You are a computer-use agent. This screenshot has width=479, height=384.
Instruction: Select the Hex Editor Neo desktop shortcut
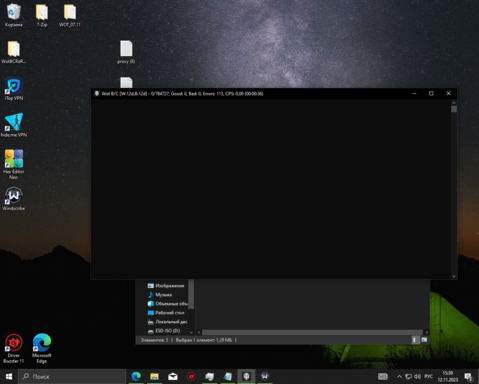(x=14, y=164)
